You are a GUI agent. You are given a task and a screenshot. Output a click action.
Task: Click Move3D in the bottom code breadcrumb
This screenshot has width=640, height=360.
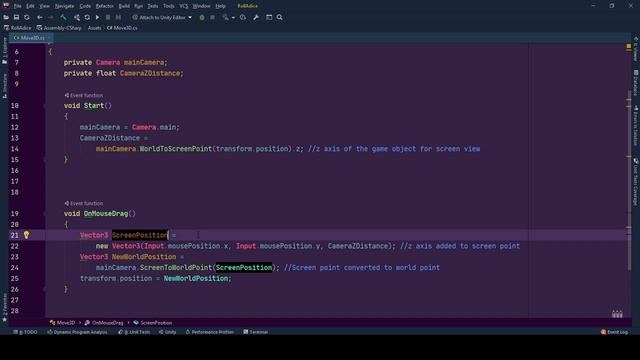point(62,322)
